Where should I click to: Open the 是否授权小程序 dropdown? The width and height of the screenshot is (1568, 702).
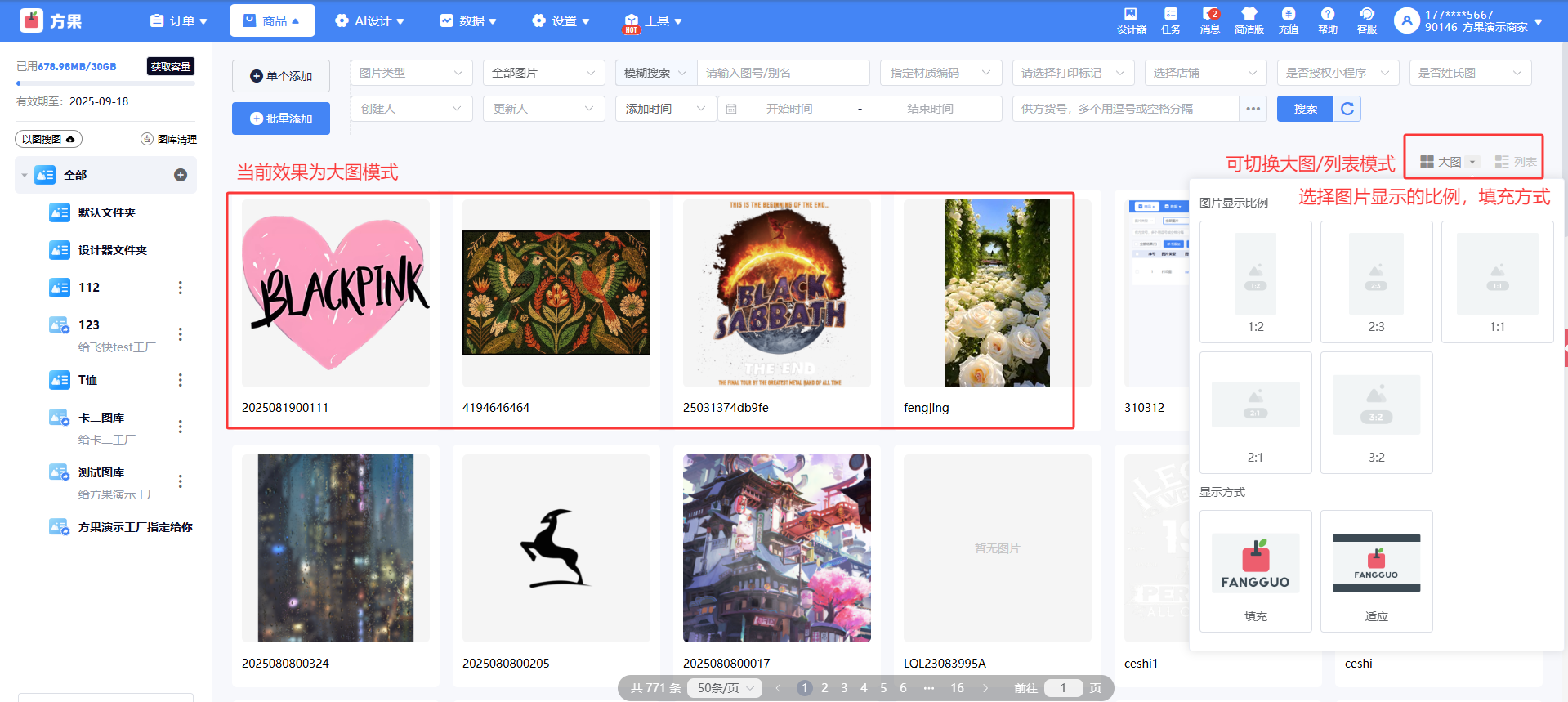pos(1338,73)
